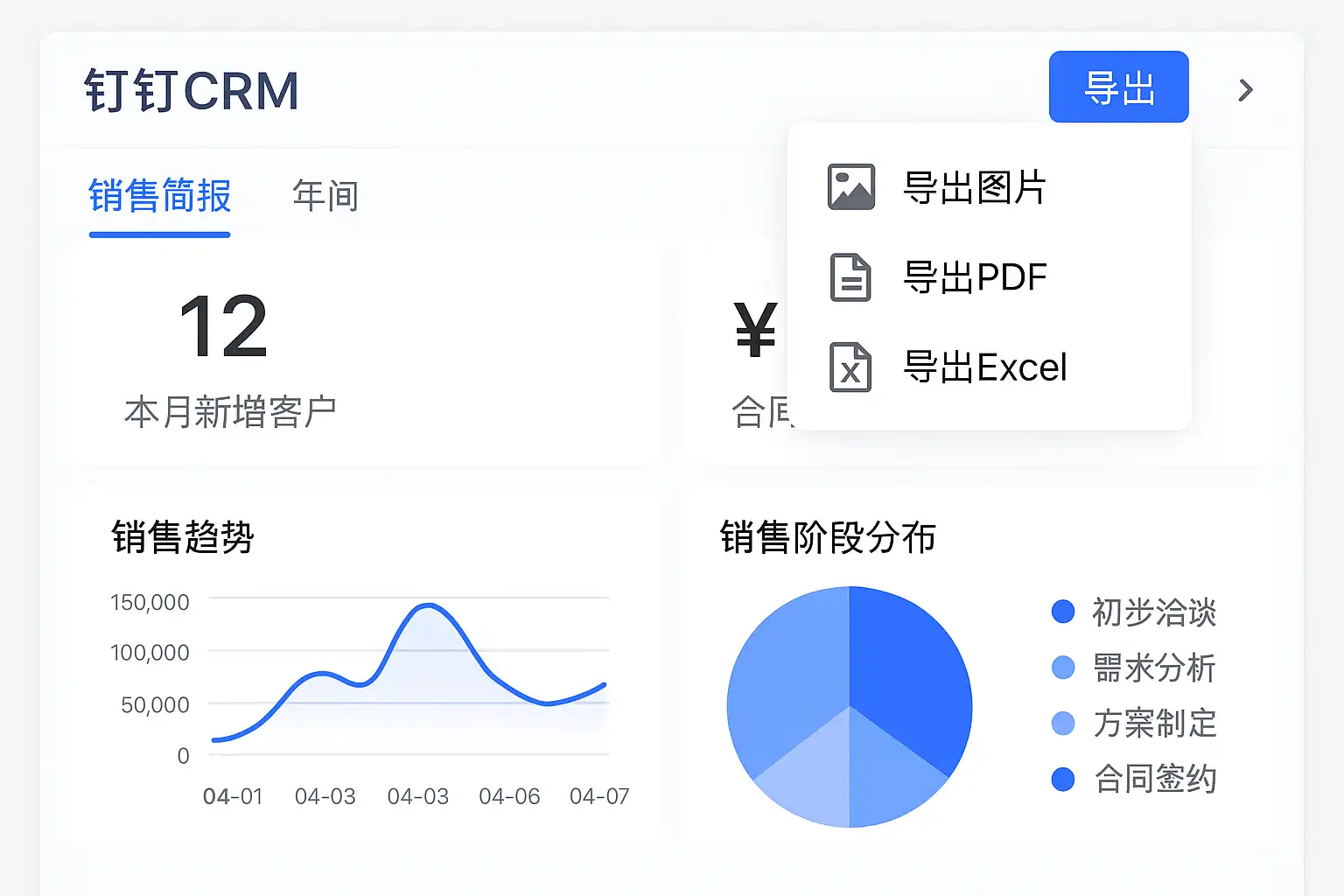Image resolution: width=1344 pixels, height=896 pixels.
Task: Click the blue 导出 export button
Action: tap(1118, 87)
